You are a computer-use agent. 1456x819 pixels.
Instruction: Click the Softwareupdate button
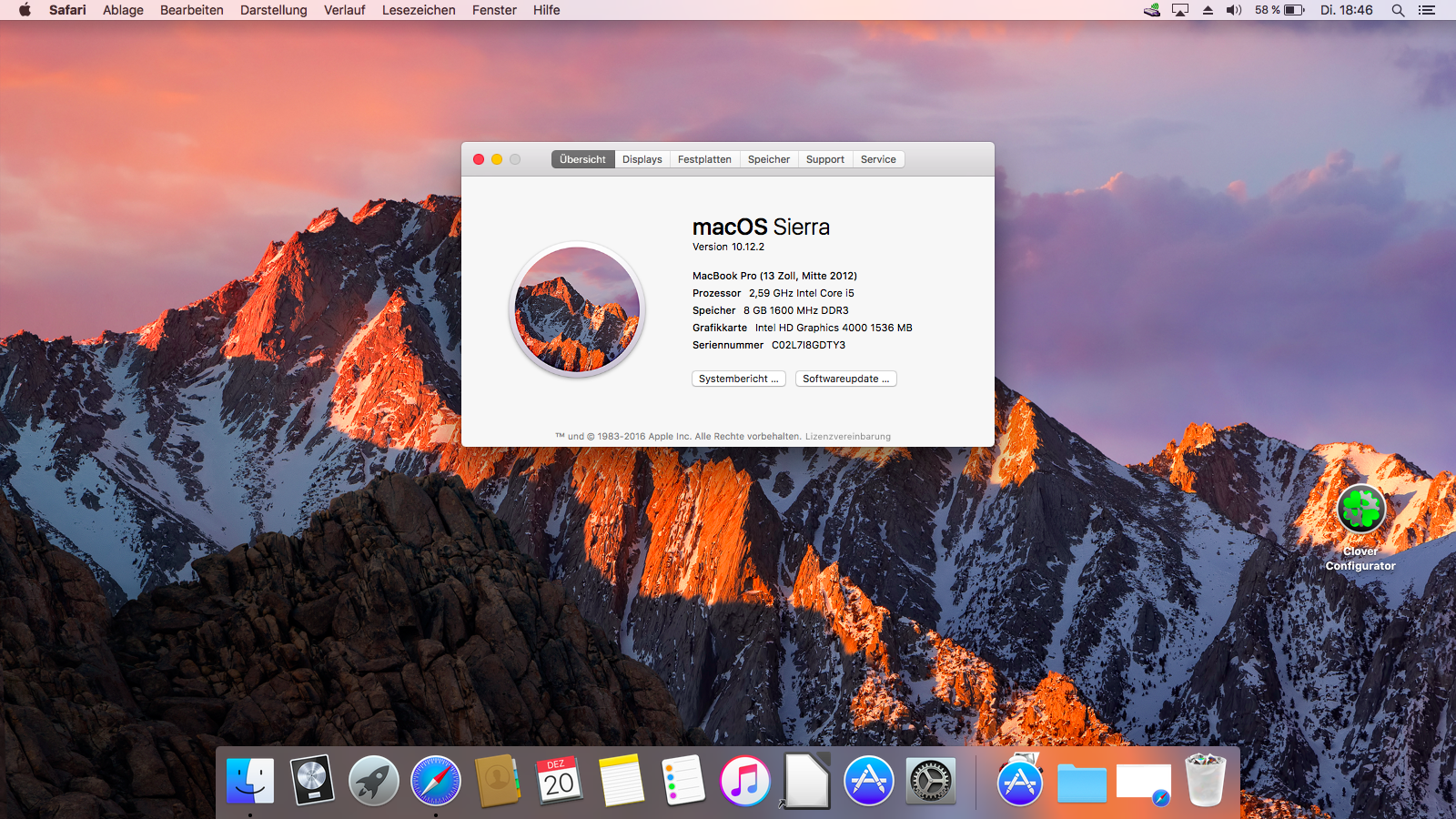click(x=845, y=379)
